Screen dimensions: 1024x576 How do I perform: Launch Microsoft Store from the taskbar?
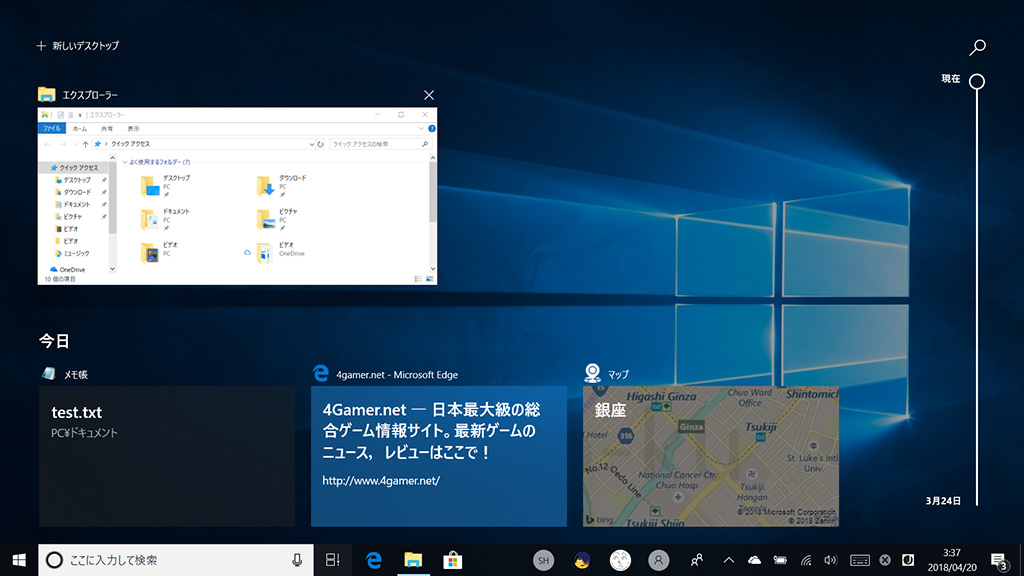451,560
